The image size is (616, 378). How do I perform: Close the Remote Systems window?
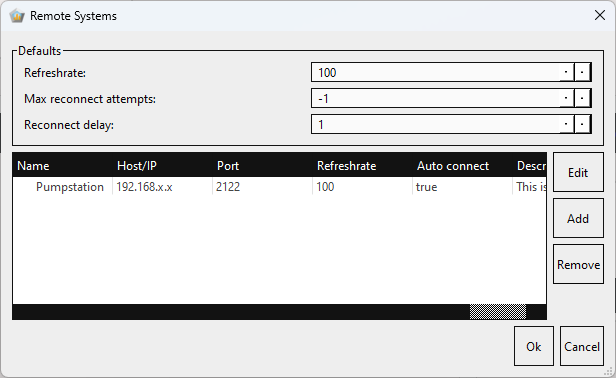(600, 15)
